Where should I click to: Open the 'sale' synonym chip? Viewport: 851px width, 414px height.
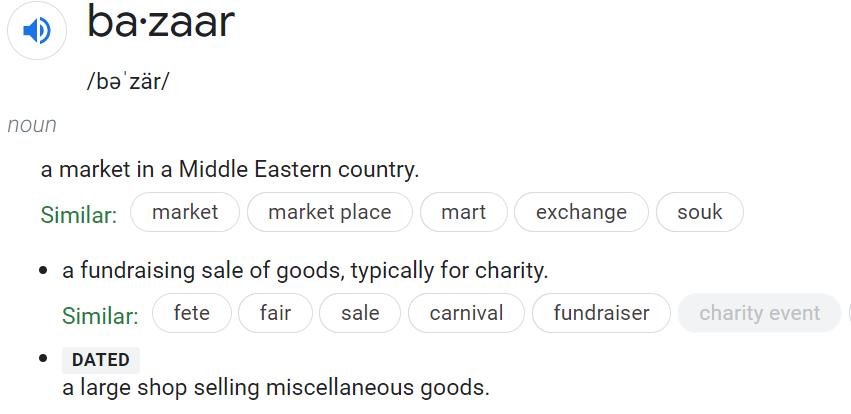[x=360, y=313]
